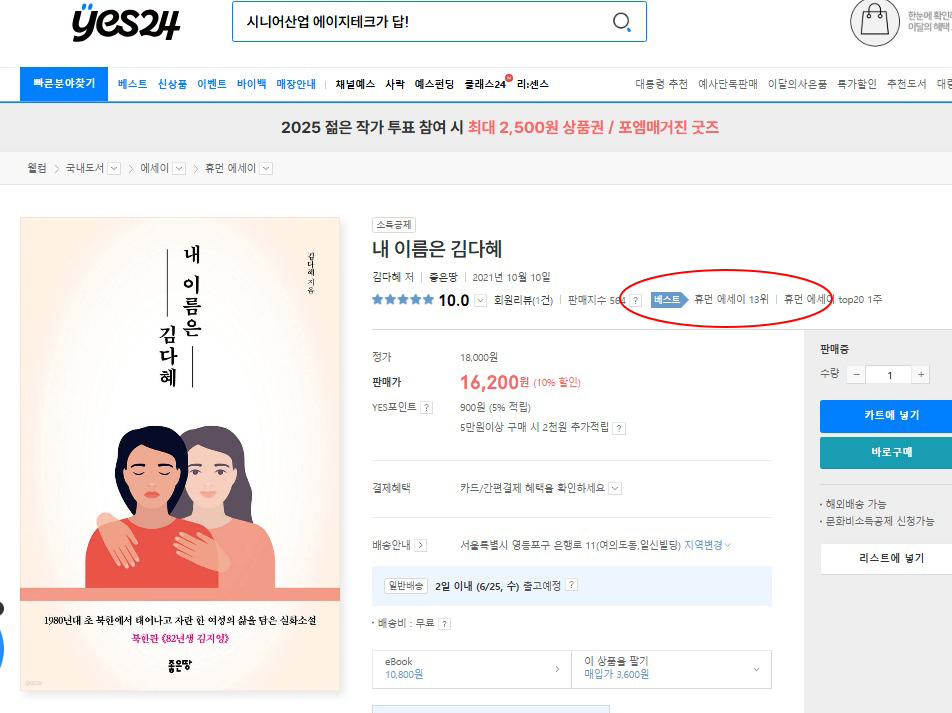The height and width of the screenshot is (713, 952).
Task: Click the search magnifier icon
Action: (621, 22)
